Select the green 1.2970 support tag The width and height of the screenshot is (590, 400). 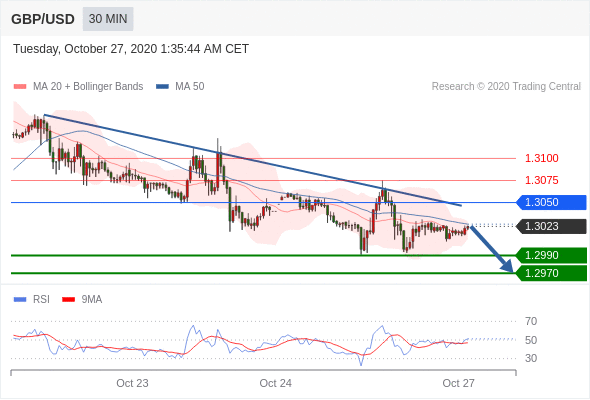(x=551, y=273)
